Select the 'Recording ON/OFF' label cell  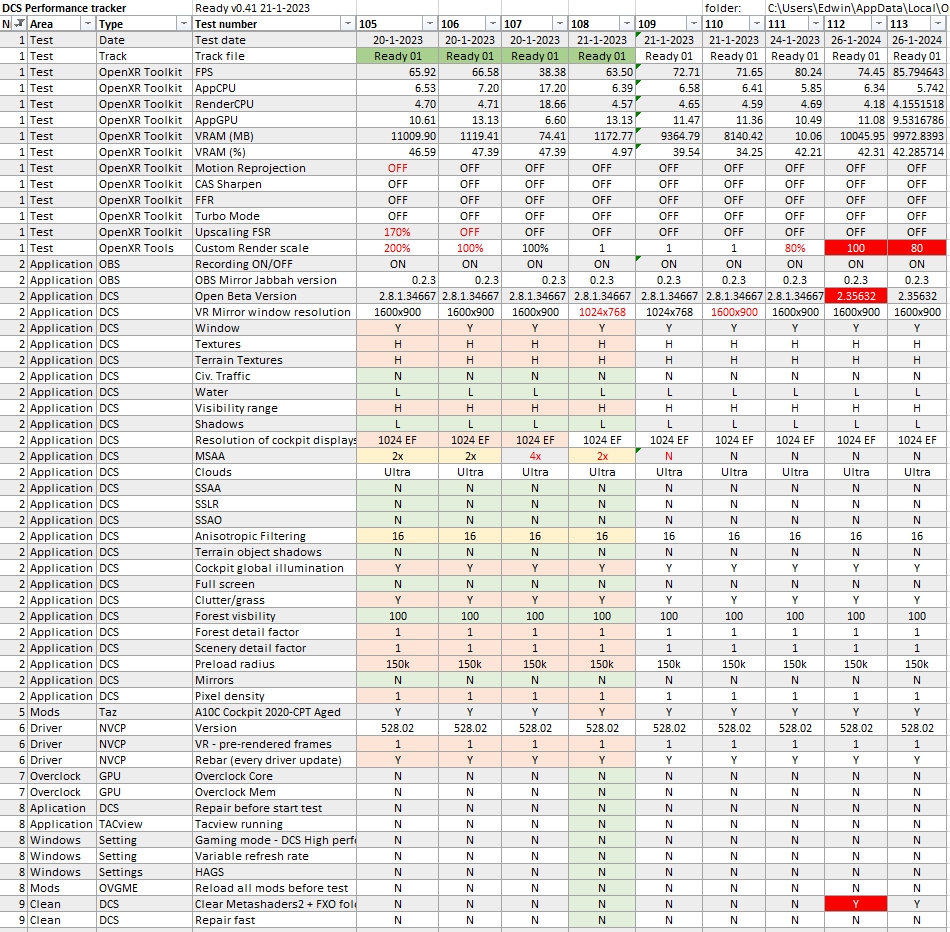pyautogui.click(x=274, y=264)
